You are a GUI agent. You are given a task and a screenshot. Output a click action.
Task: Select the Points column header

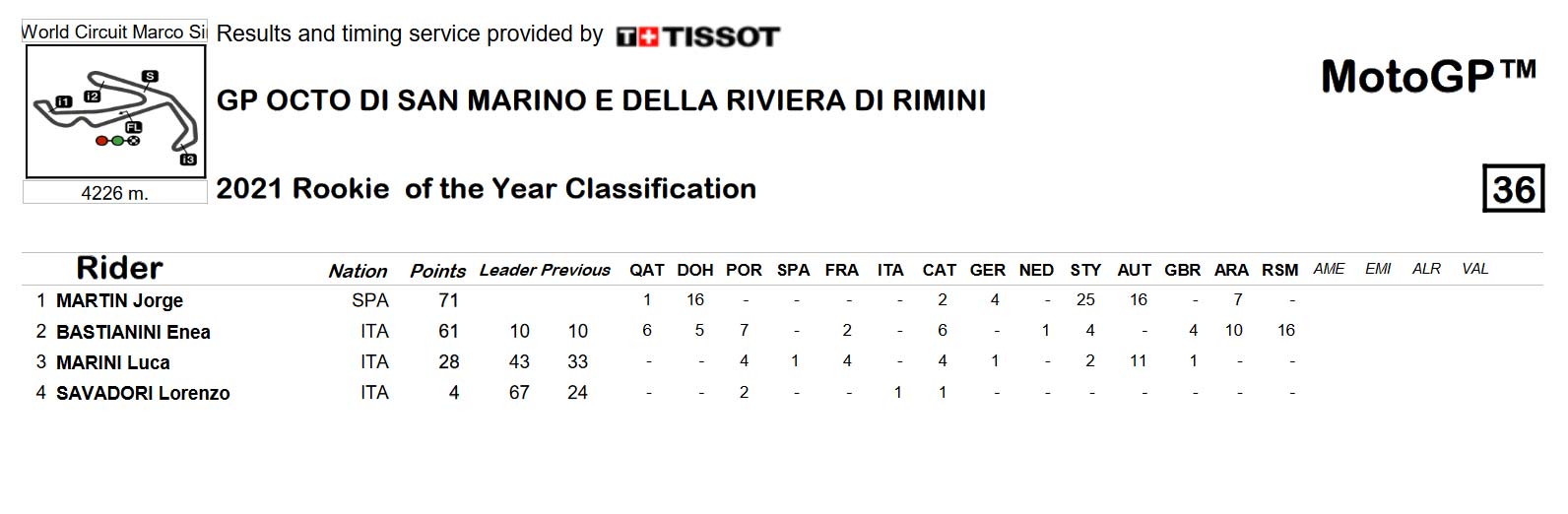coord(437,271)
